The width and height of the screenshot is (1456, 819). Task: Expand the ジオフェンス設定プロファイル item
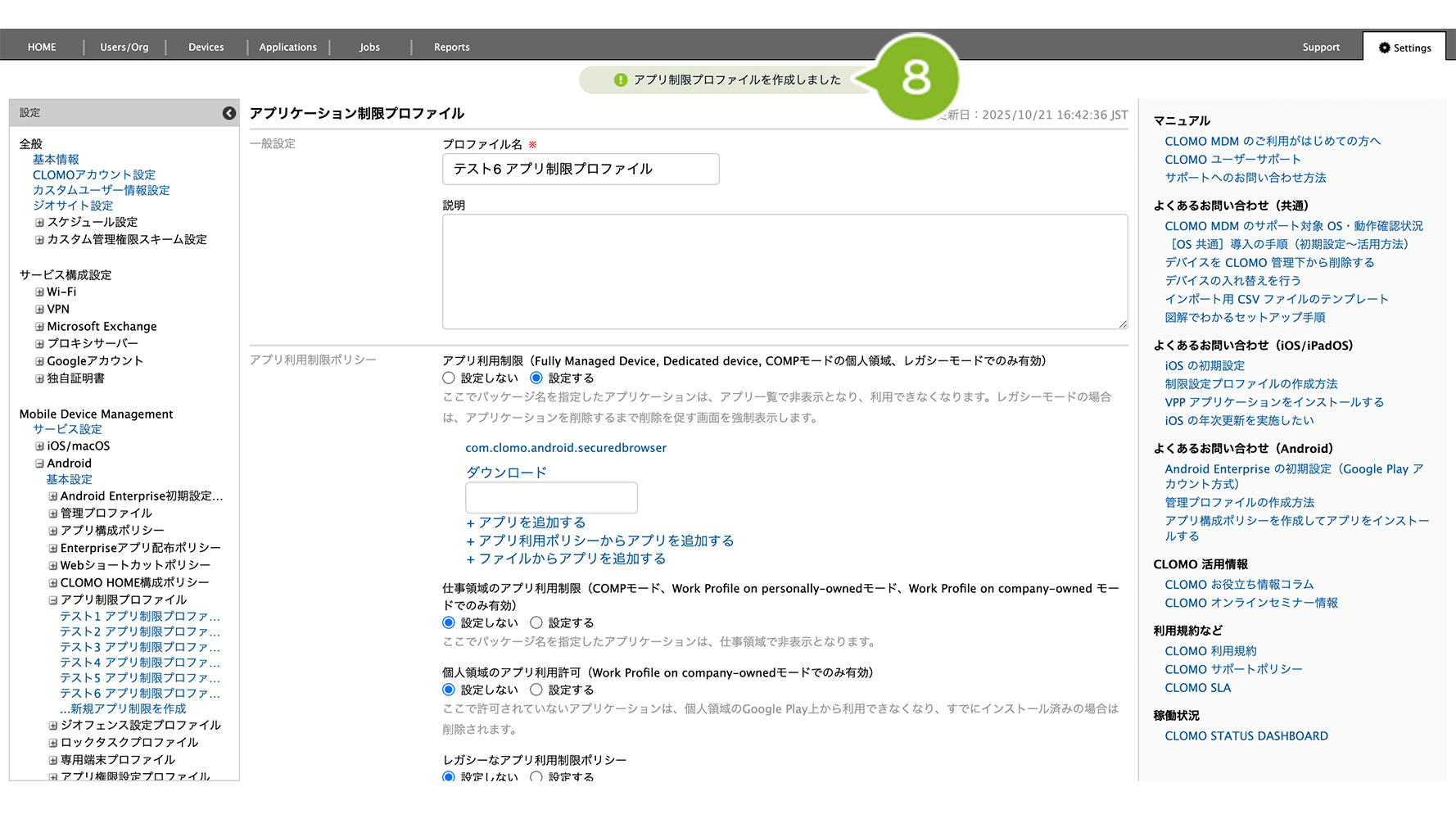click(x=52, y=726)
